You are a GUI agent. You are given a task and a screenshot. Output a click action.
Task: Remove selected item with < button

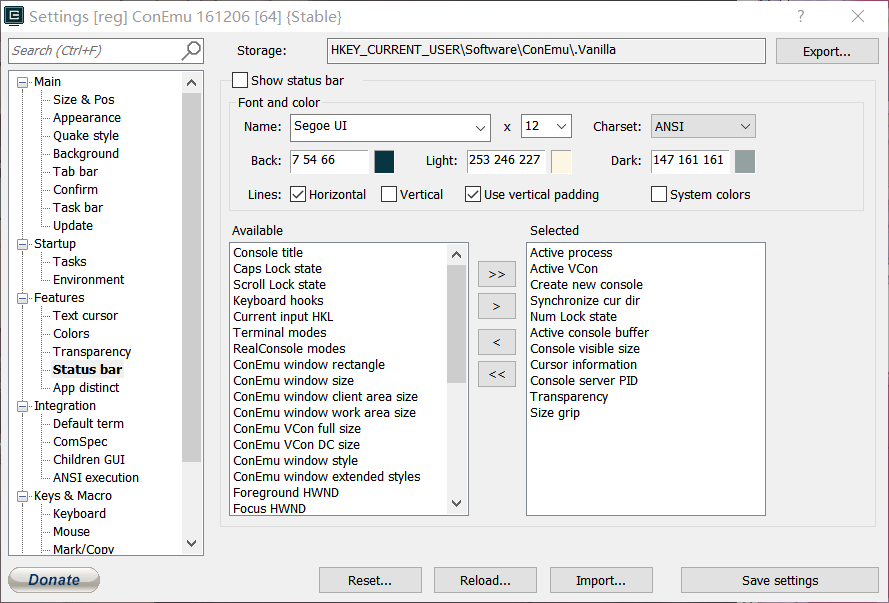(496, 342)
